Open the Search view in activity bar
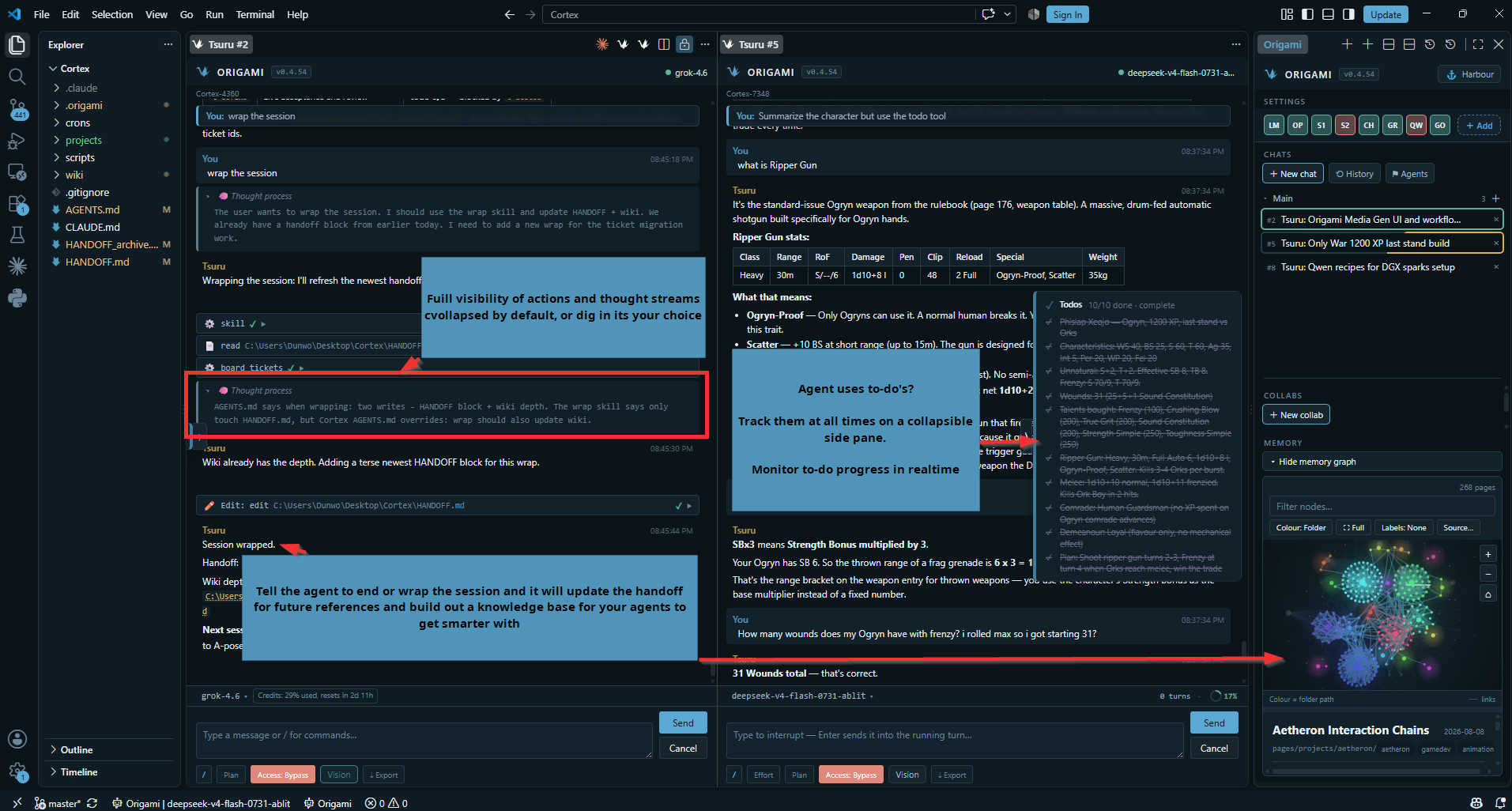1512x811 pixels. point(17,77)
